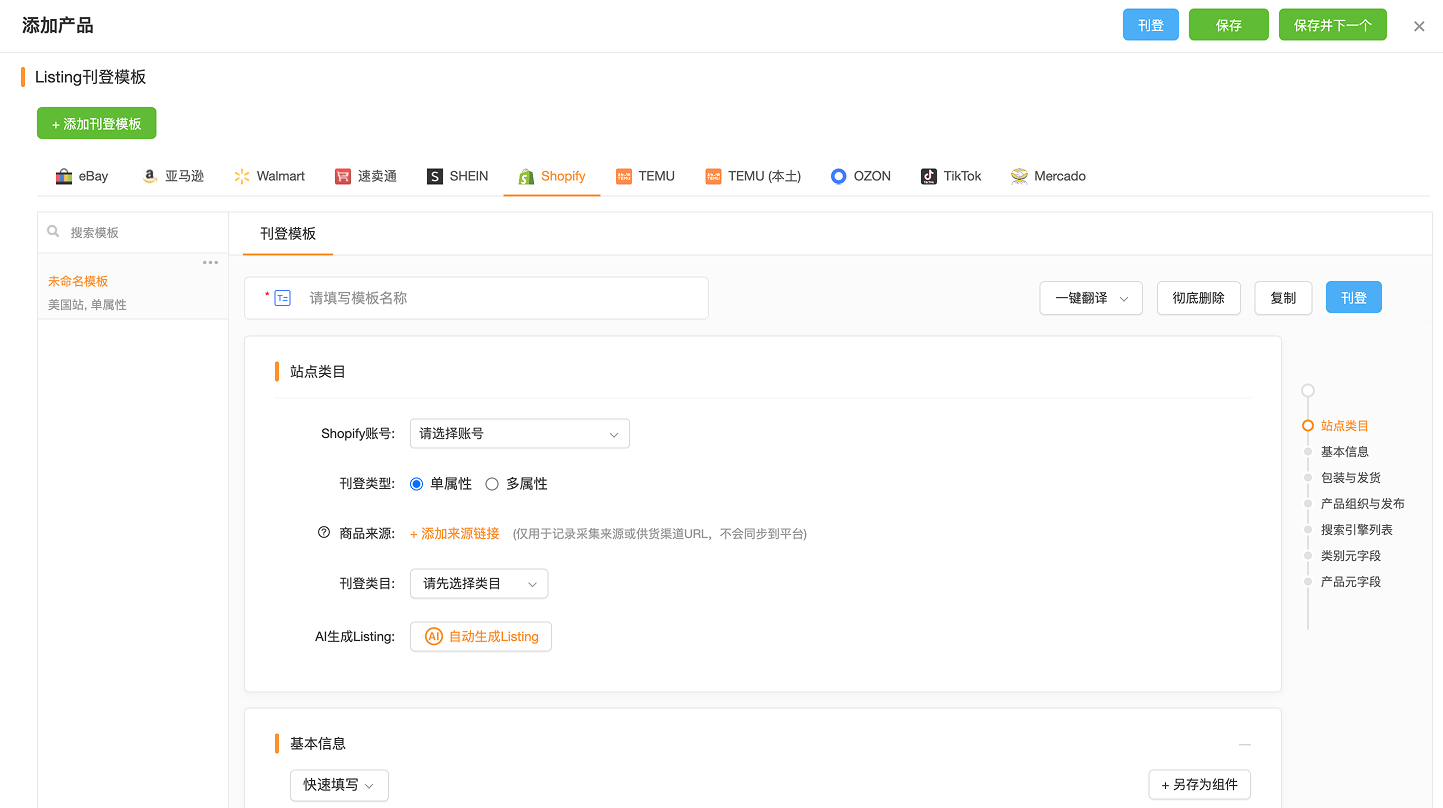Select the 单属性 radio button
1443x808 pixels.
(417, 484)
